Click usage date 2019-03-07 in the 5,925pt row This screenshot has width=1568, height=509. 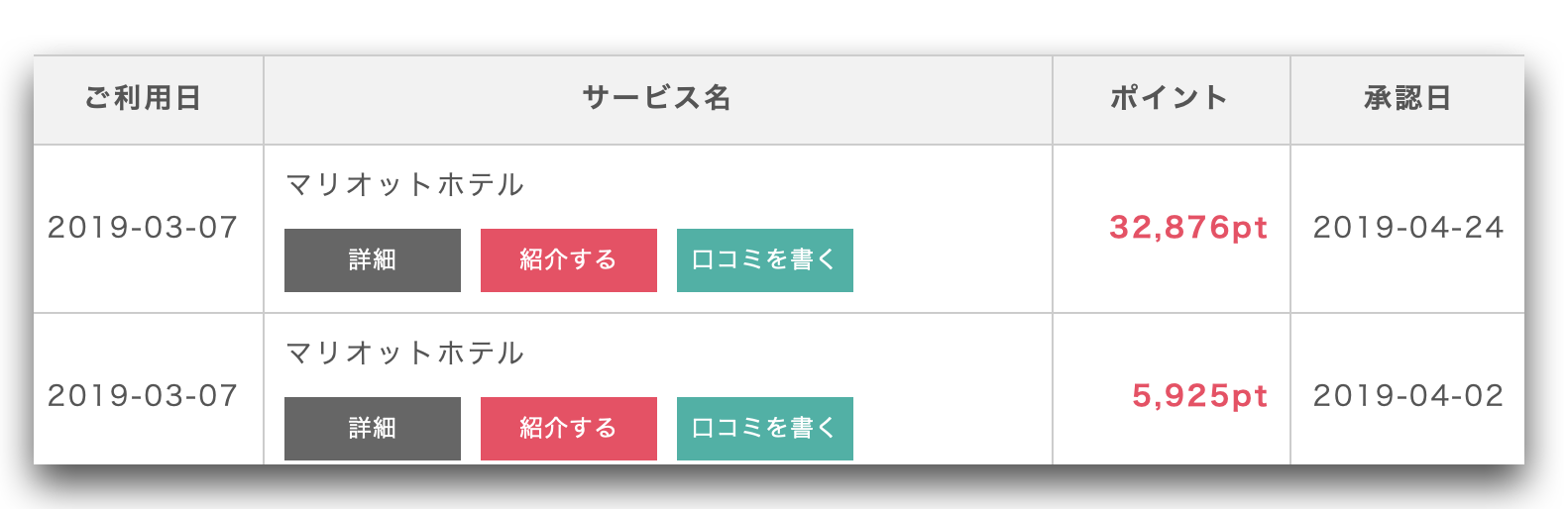(144, 396)
